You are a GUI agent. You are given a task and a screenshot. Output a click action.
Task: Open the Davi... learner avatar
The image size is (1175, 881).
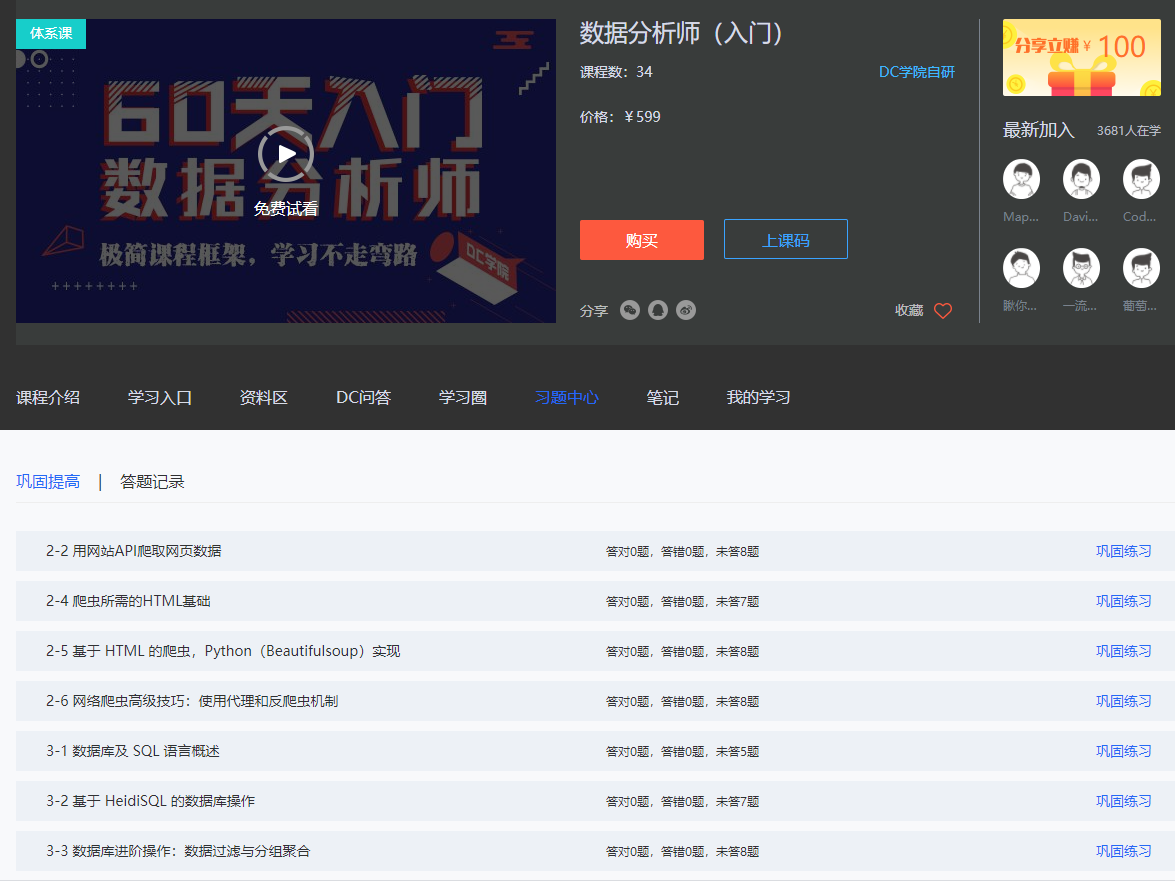pyautogui.click(x=1081, y=180)
